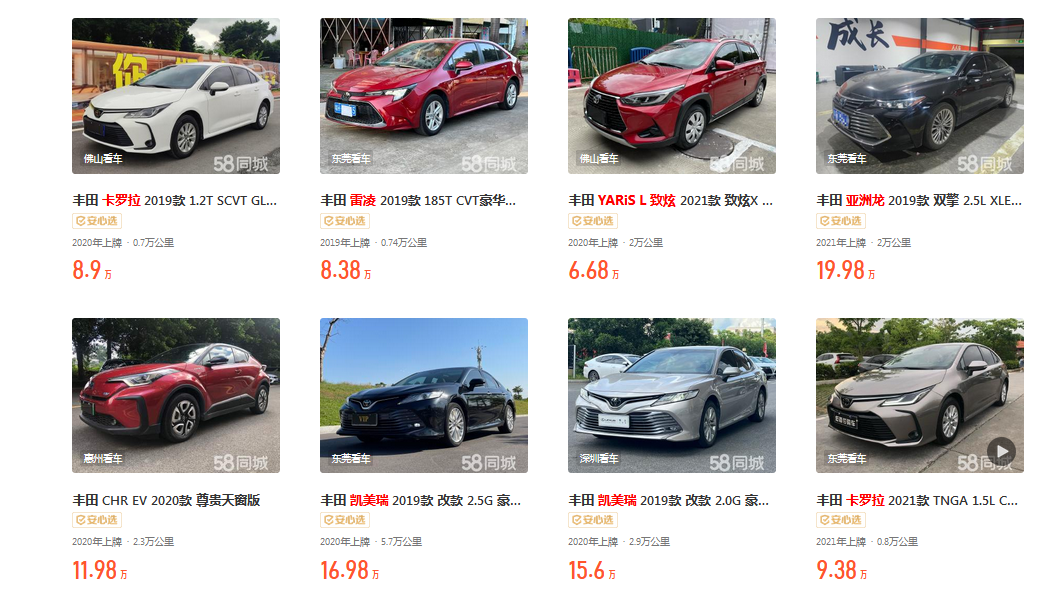The image size is (1056, 594).
Task: Open the black 凯美瑞 2.5G photo
Action: [x=424, y=395]
